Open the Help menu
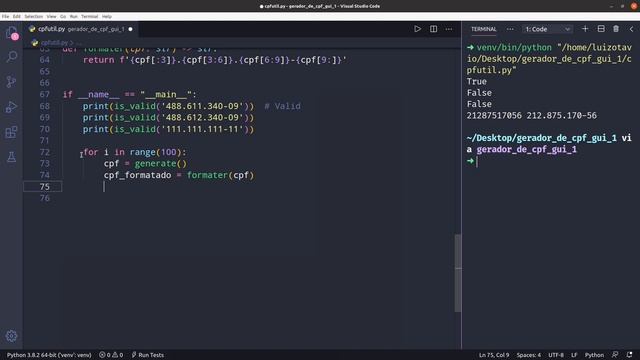The width and height of the screenshot is (640, 360). [x=107, y=17]
